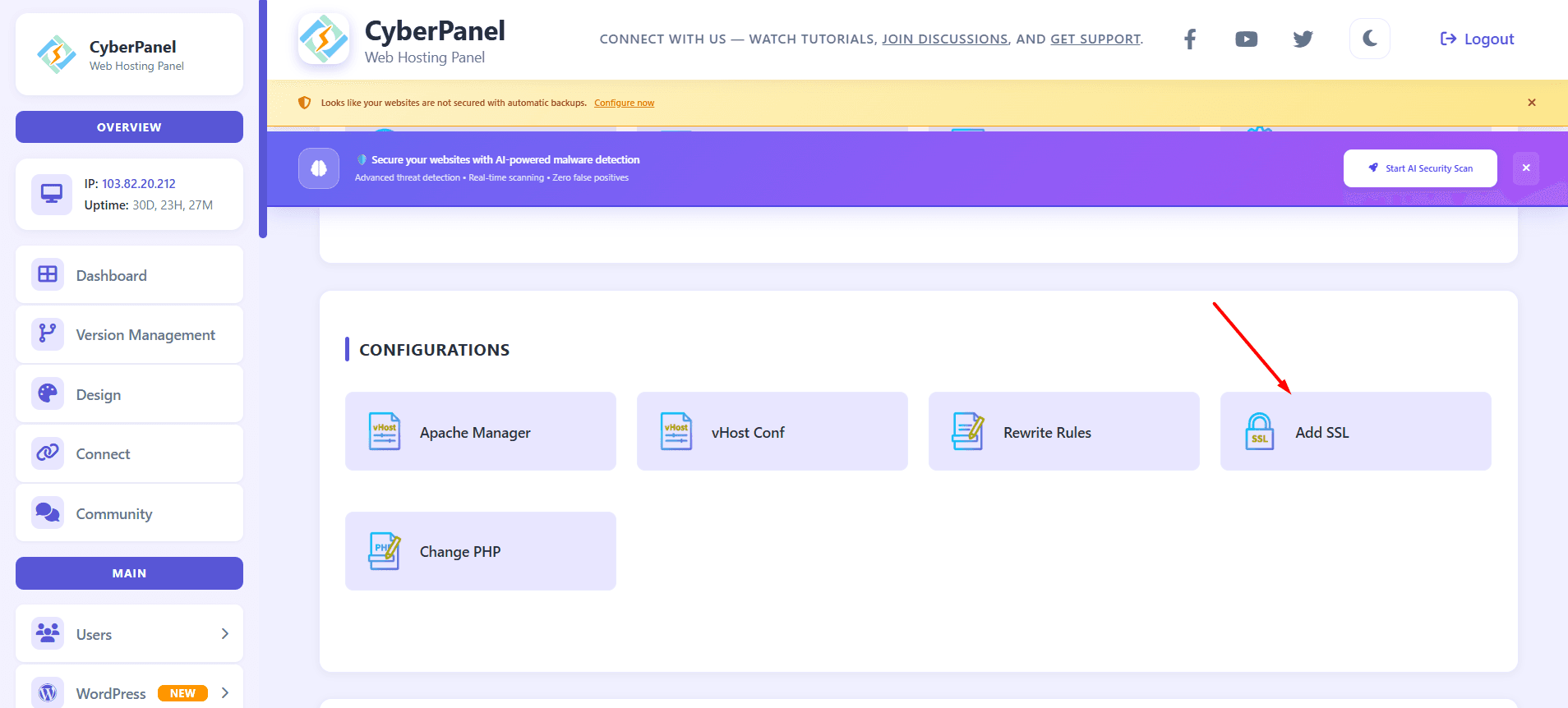Select the Change PHP option
Screen dimensions: 1568x708
[480, 551]
